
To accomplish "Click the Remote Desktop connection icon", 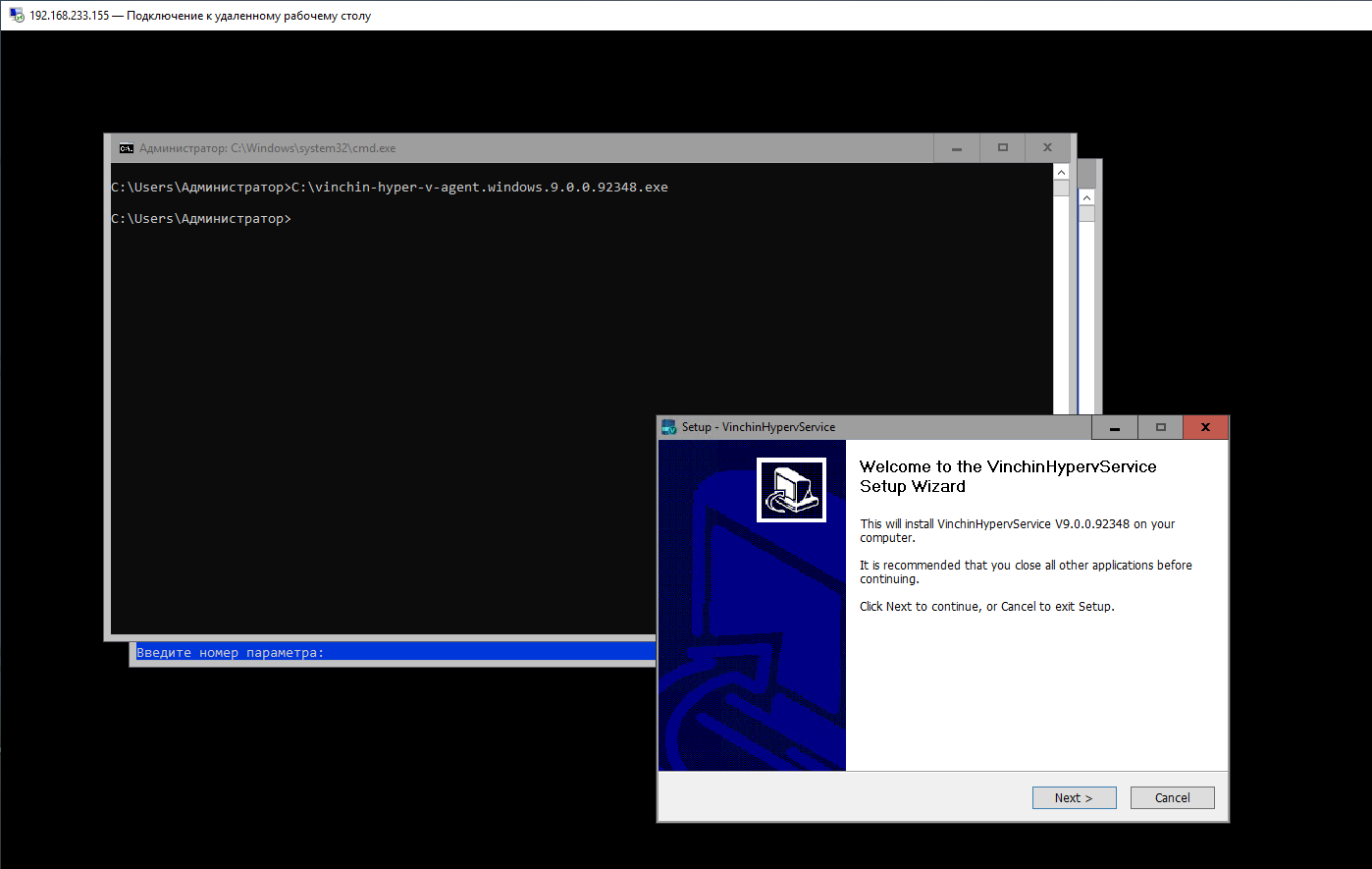I will (x=17, y=16).
